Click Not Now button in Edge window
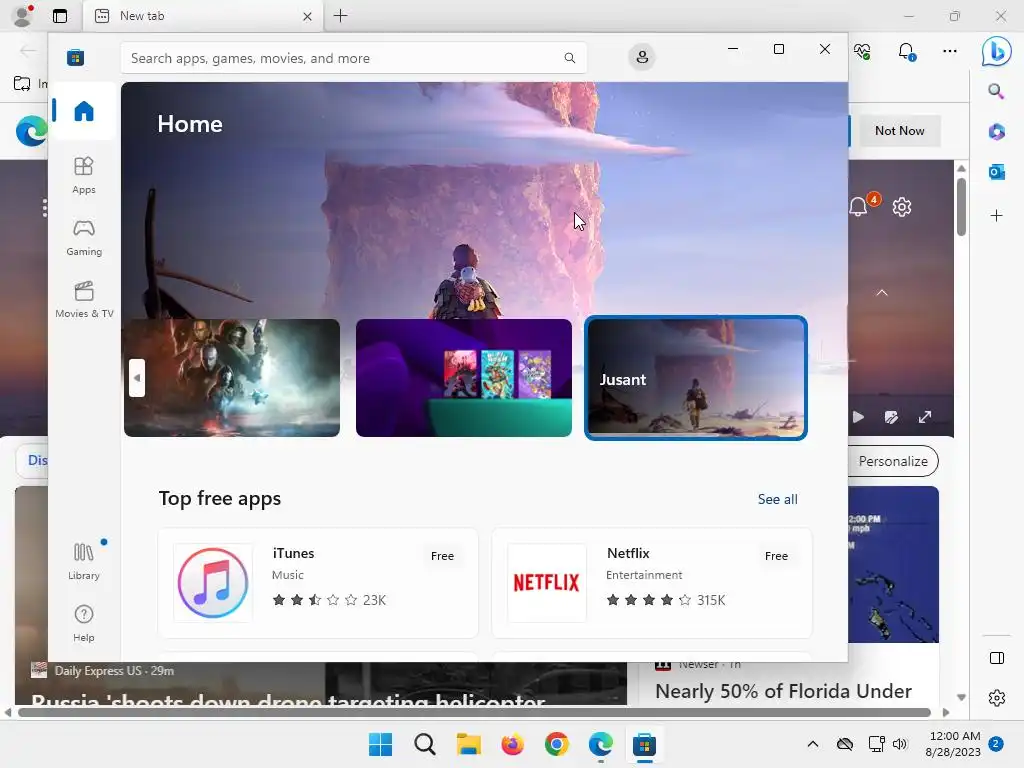Screen dimensions: 1024x768 [x=899, y=131]
